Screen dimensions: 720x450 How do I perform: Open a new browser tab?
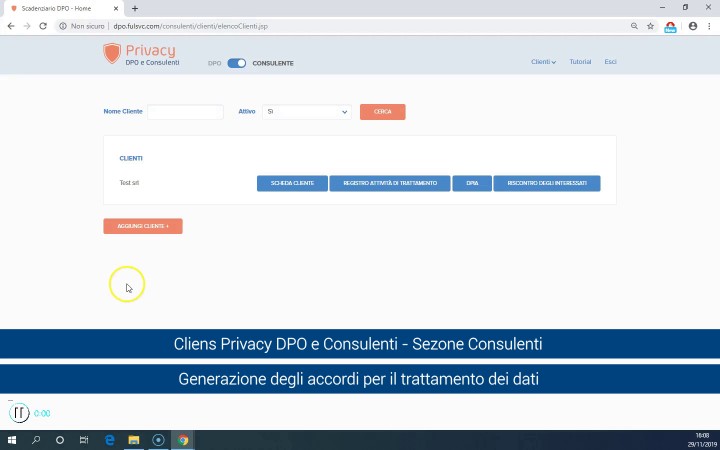coord(135,8)
